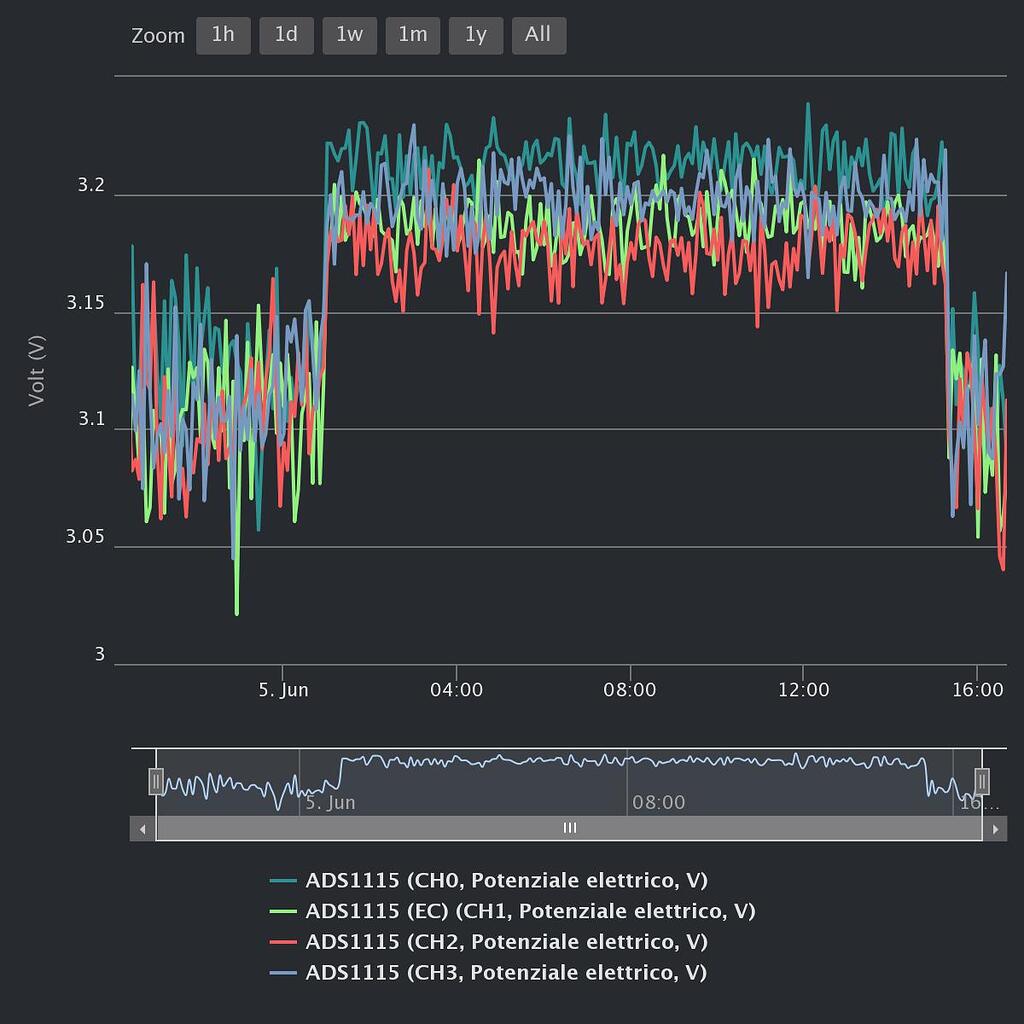This screenshot has width=1024, height=1024.
Task: Toggle the ADS1115 CH0 series label
Action: 506,881
